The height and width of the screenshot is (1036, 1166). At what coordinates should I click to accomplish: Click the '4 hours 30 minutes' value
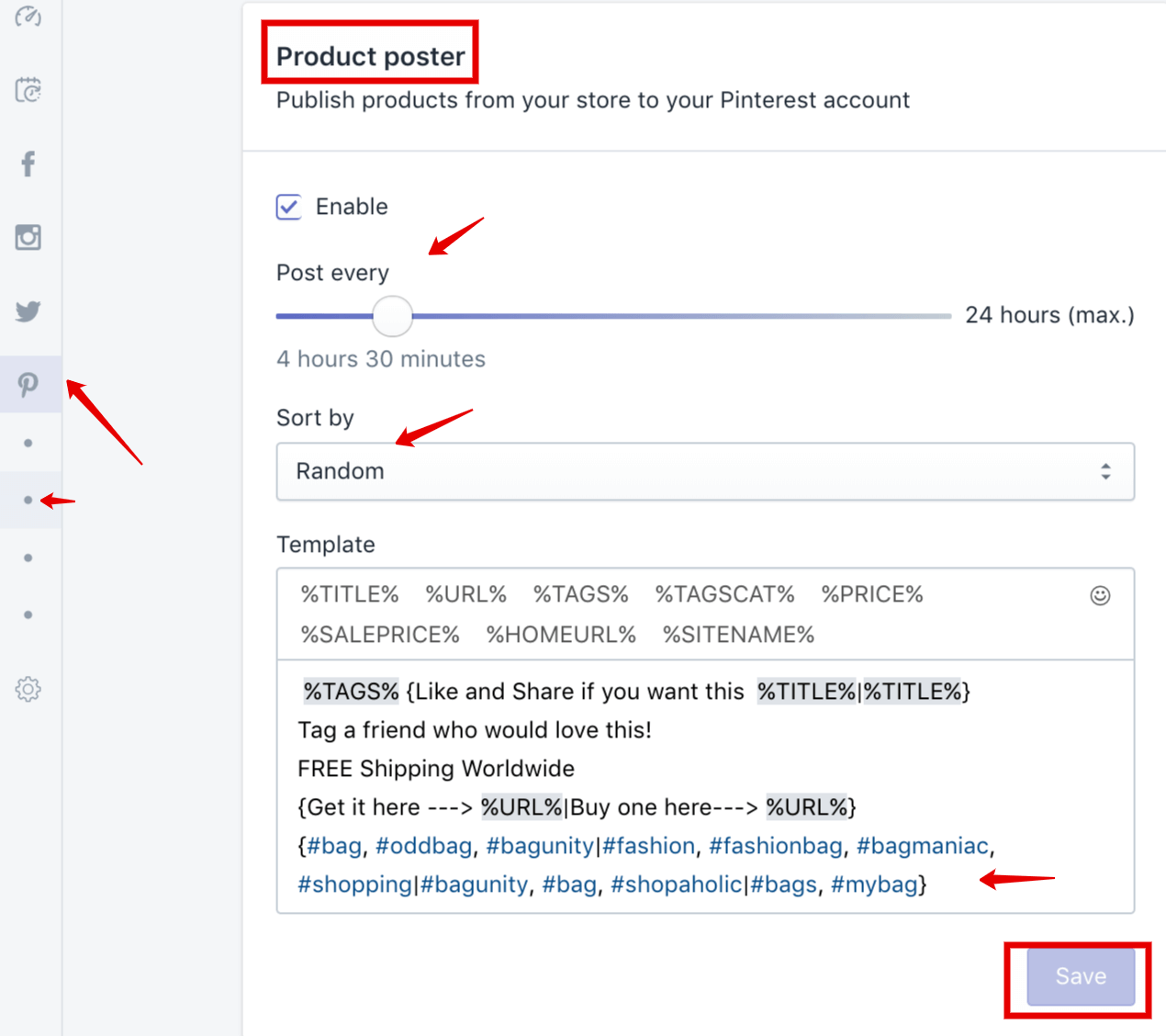(x=381, y=359)
